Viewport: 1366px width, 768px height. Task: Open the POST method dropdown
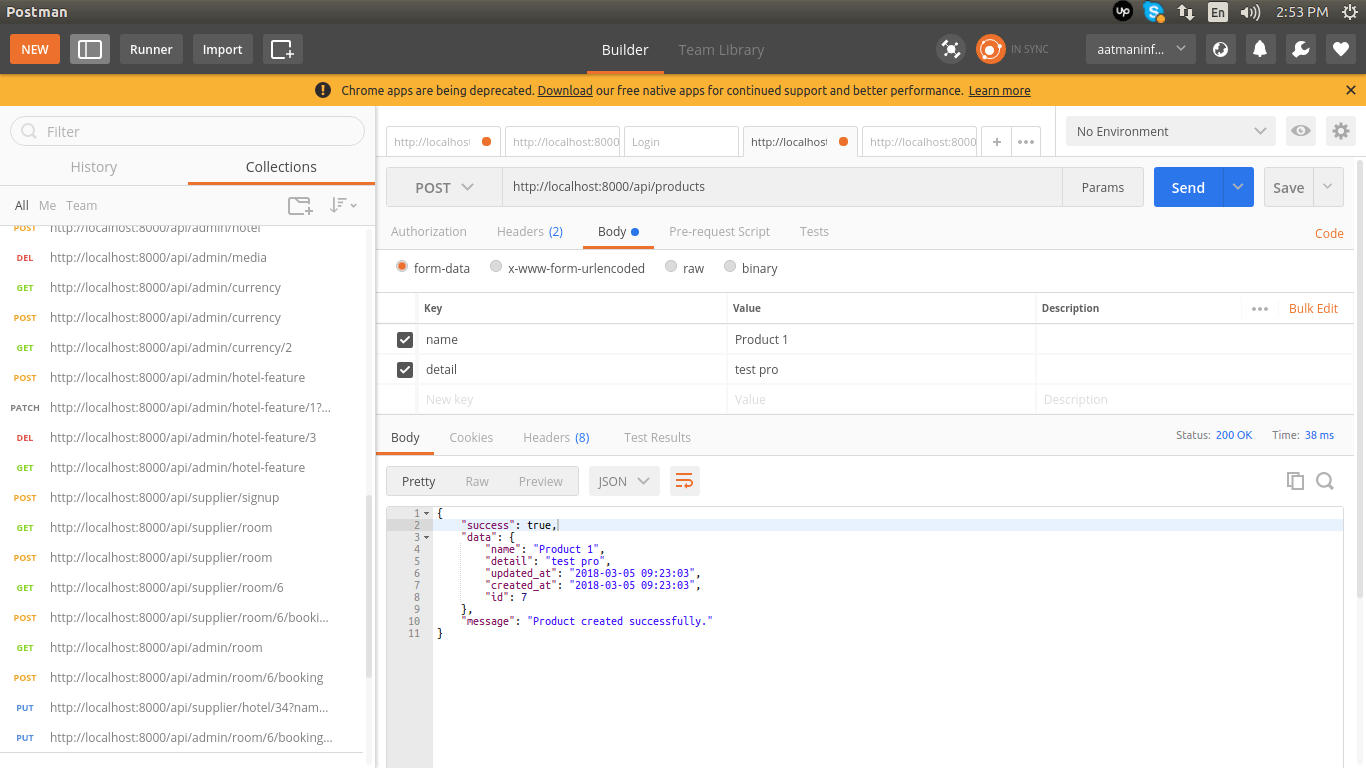(444, 187)
